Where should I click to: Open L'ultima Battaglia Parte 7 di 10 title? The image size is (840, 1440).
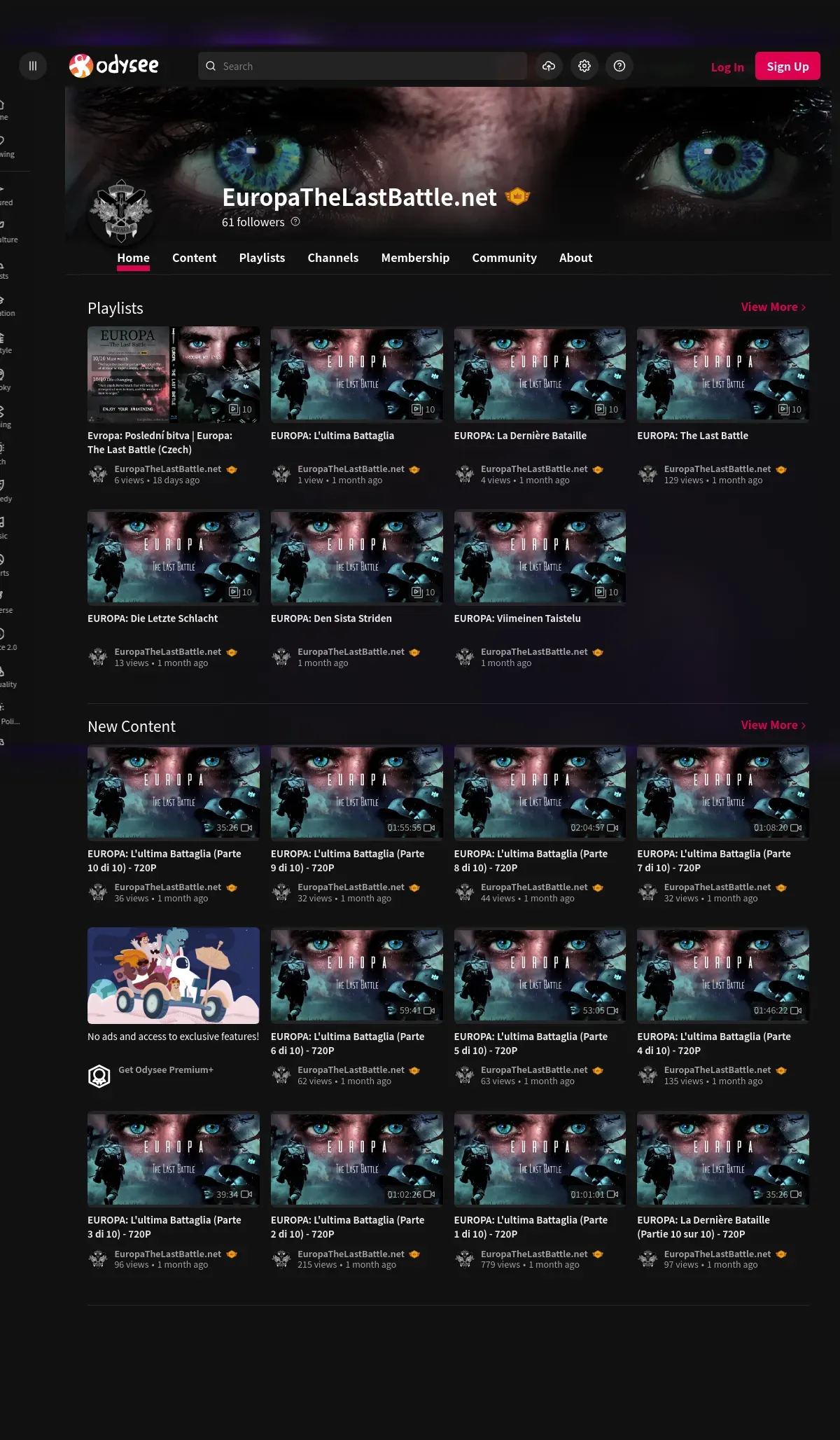pyautogui.click(x=714, y=861)
